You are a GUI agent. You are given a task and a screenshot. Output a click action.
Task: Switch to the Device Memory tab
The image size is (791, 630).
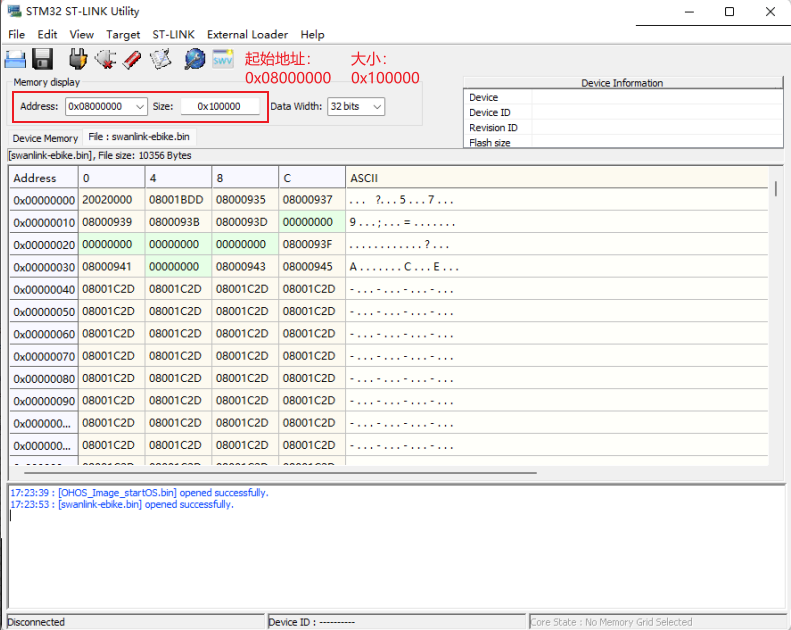45,138
